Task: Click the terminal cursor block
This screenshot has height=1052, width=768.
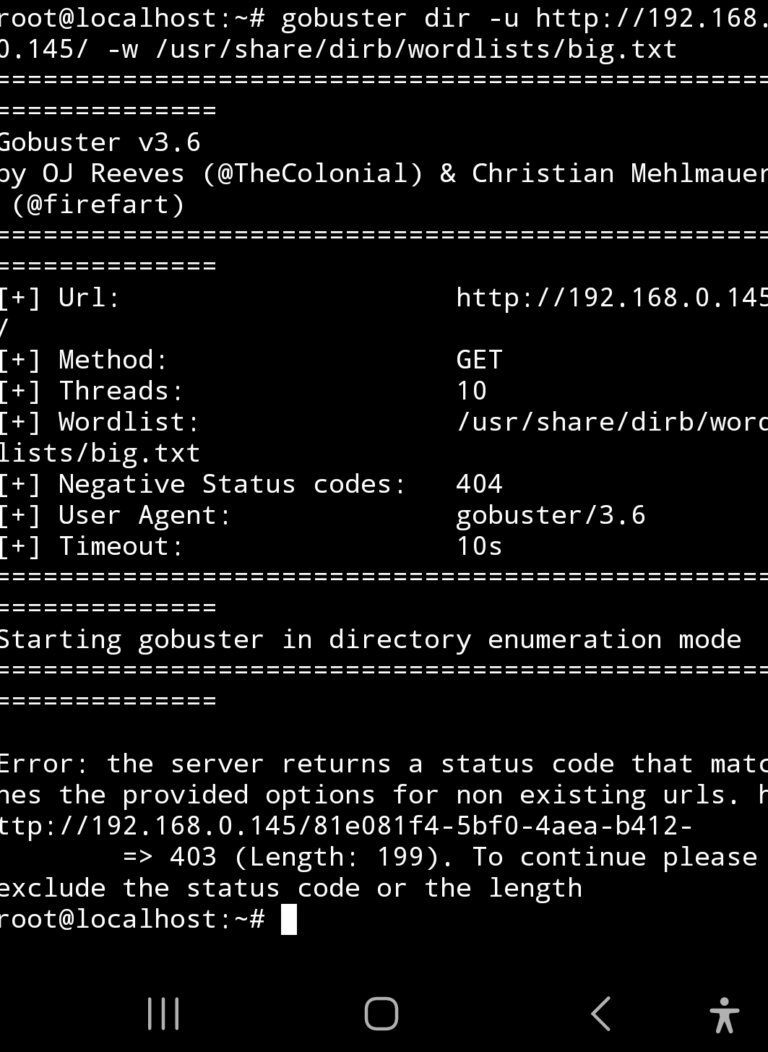Action: (289, 919)
